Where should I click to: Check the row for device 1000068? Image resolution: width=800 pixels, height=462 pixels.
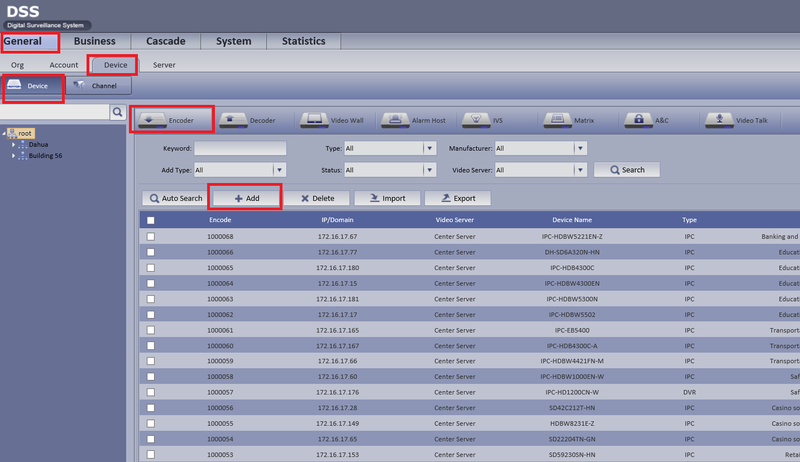click(151, 237)
